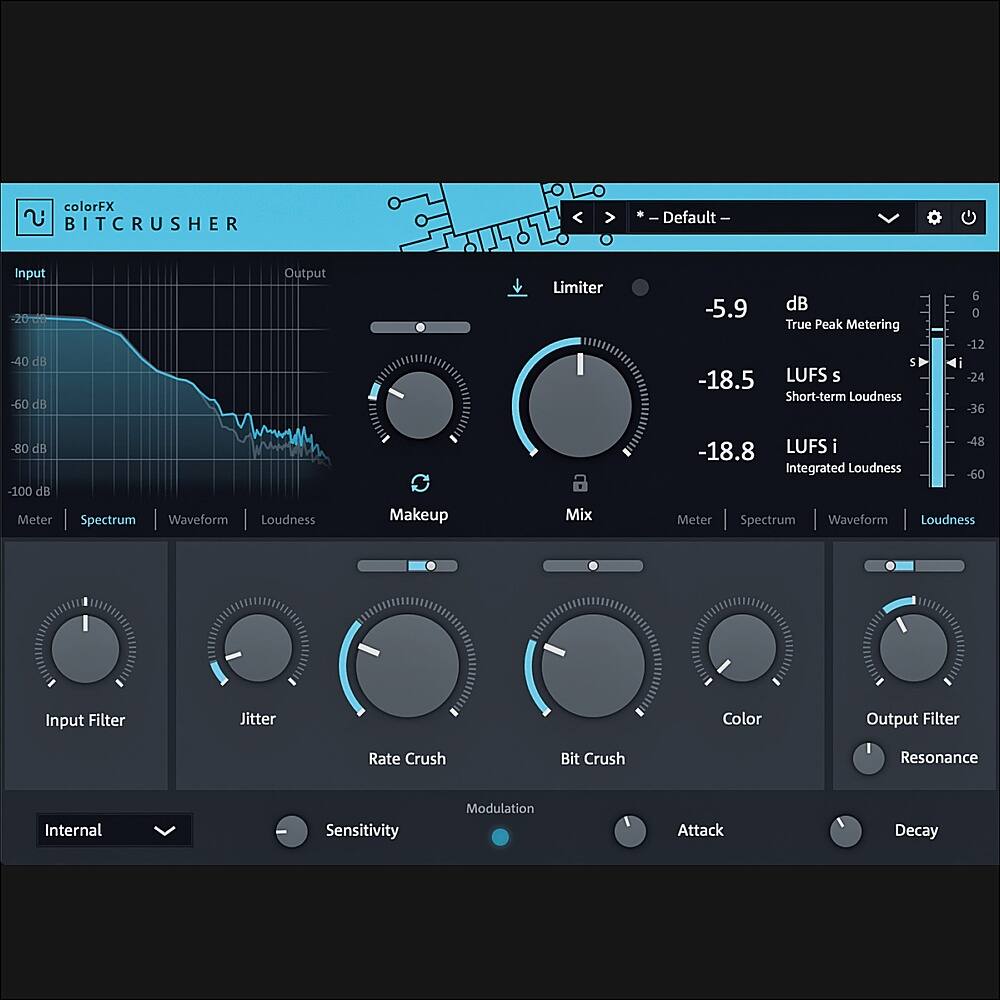
Task: Click the download arrow beside Limiter
Action: point(518,288)
